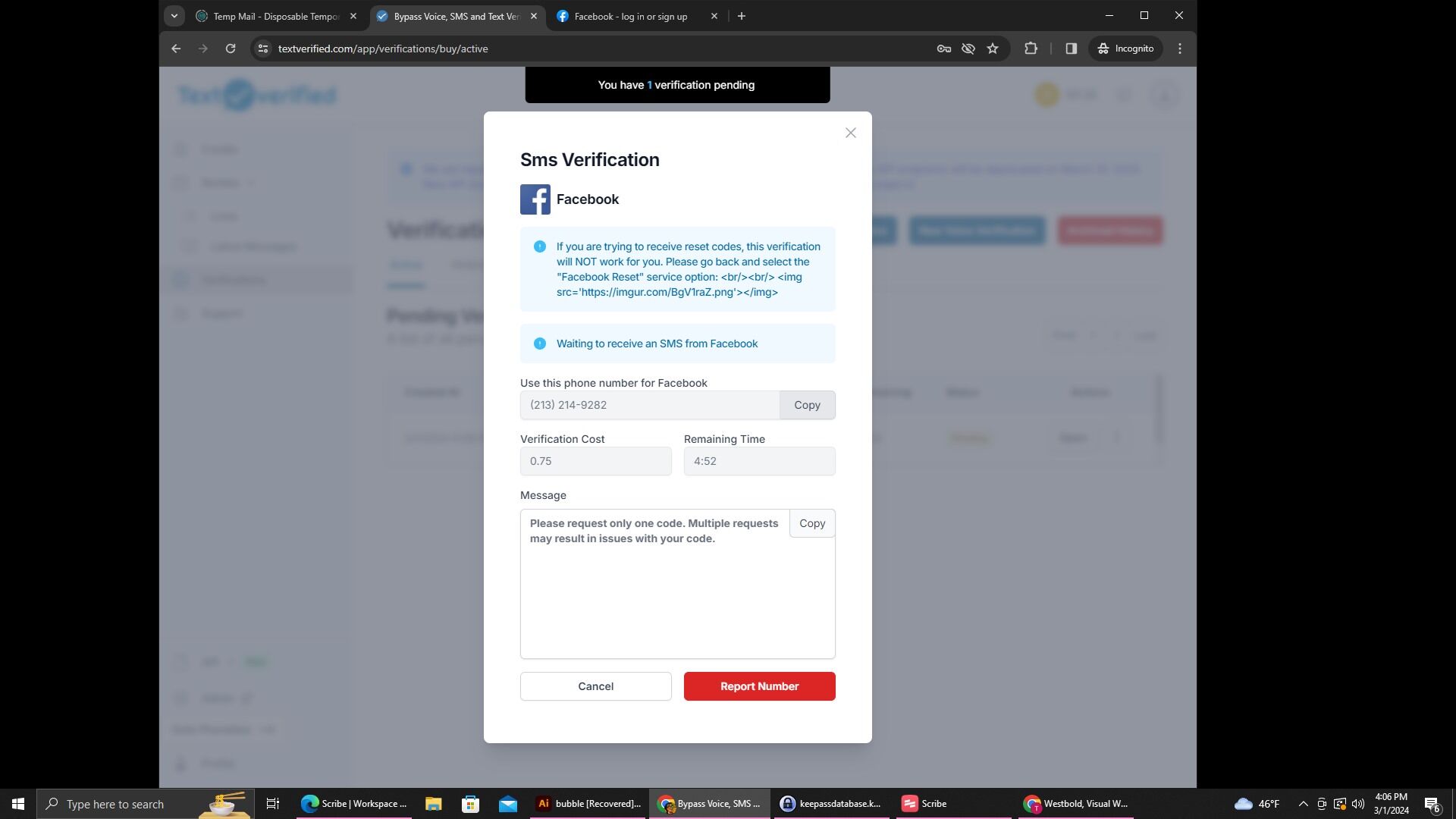The height and width of the screenshot is (819, 1456).
Task: Close the Sms Verification dialog with X
Action: pos(850,133)
